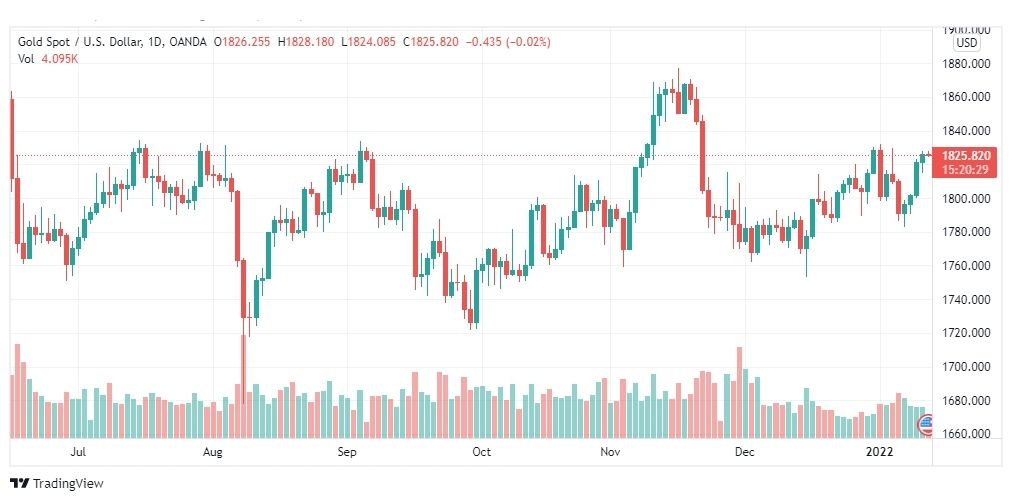Click the 15:20:29 countdown timer label
The height and width of the screenshot is (501, 1012).
(966, 170)
